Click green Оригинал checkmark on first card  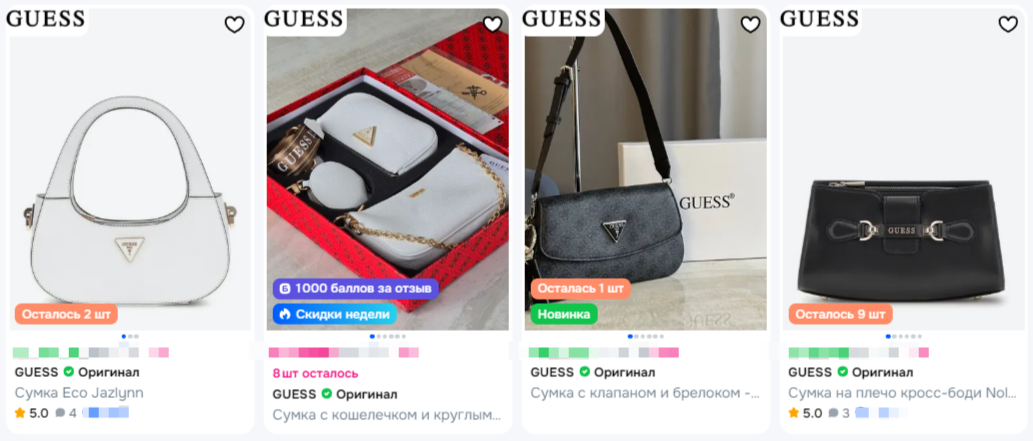coord(69,372)
